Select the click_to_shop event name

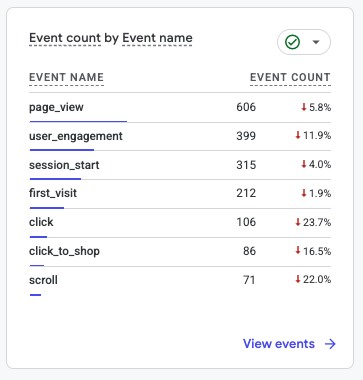(64, 251)
